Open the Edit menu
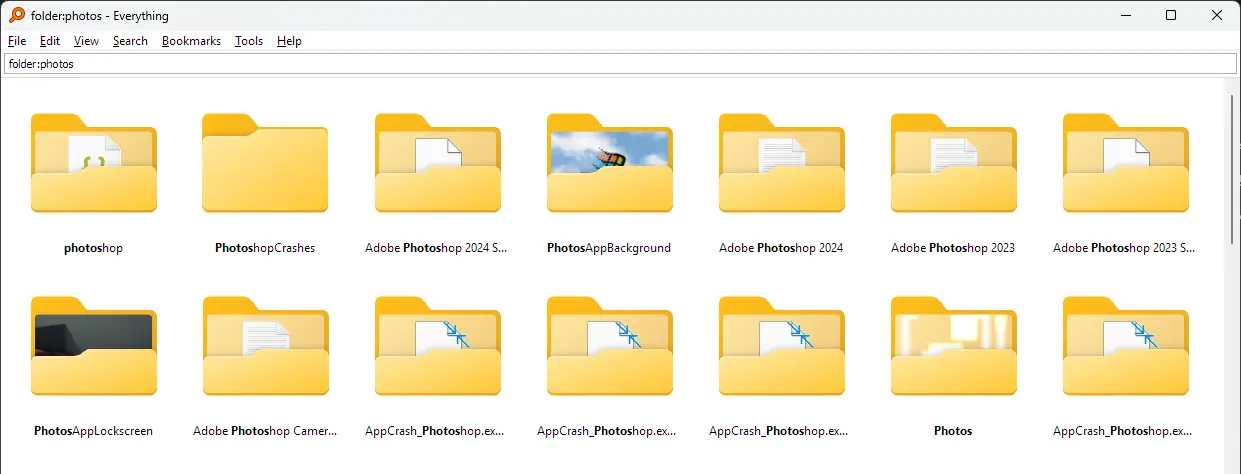This screenshot has width=1241, height=474. pos(50,41)
